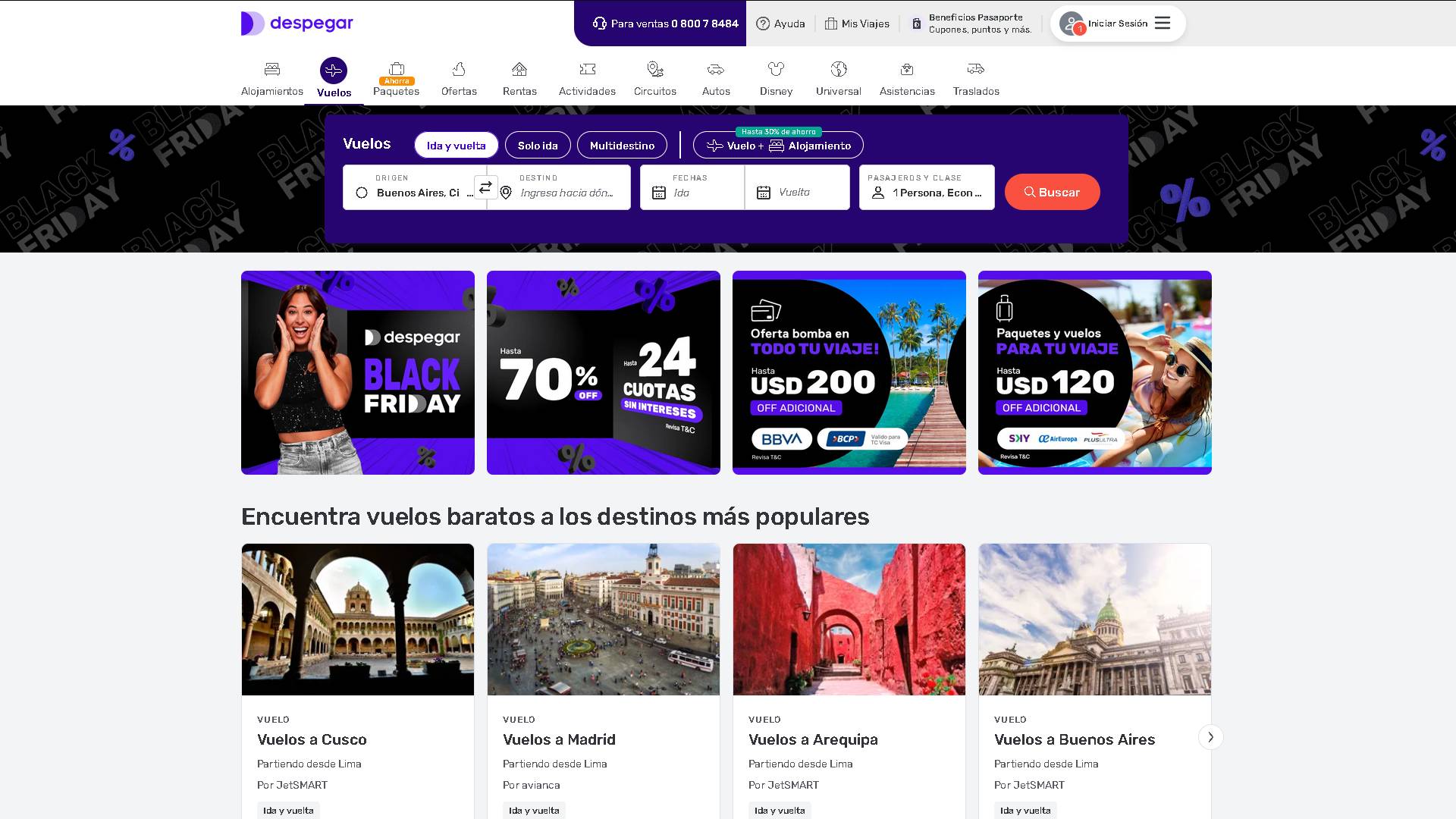Open the 70% OFF 24 cuotas banner
Viewport: 1456px width, 819px height.
[604, 372]
